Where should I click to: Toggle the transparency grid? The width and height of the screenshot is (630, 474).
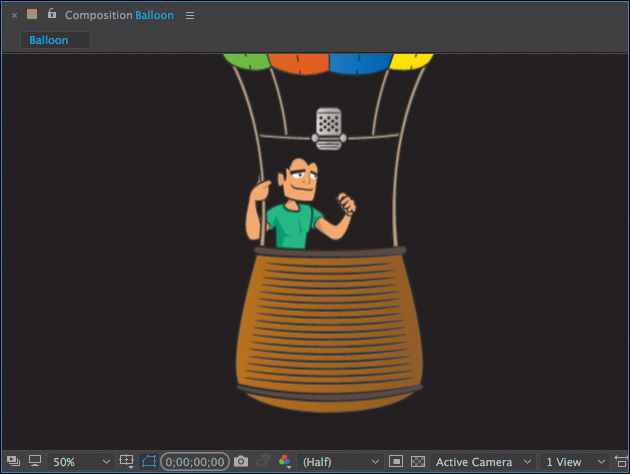point(418,462)
